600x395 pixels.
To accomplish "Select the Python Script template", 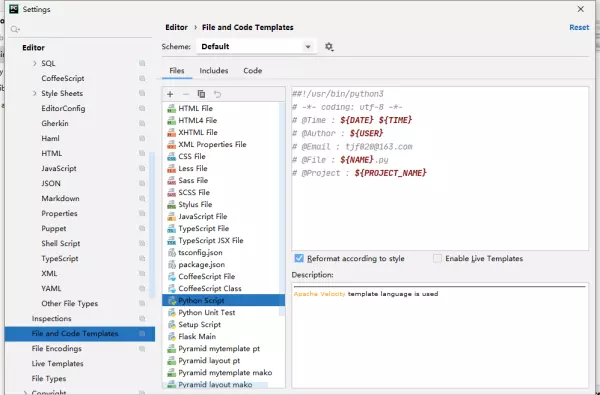I will coord(223,300).
